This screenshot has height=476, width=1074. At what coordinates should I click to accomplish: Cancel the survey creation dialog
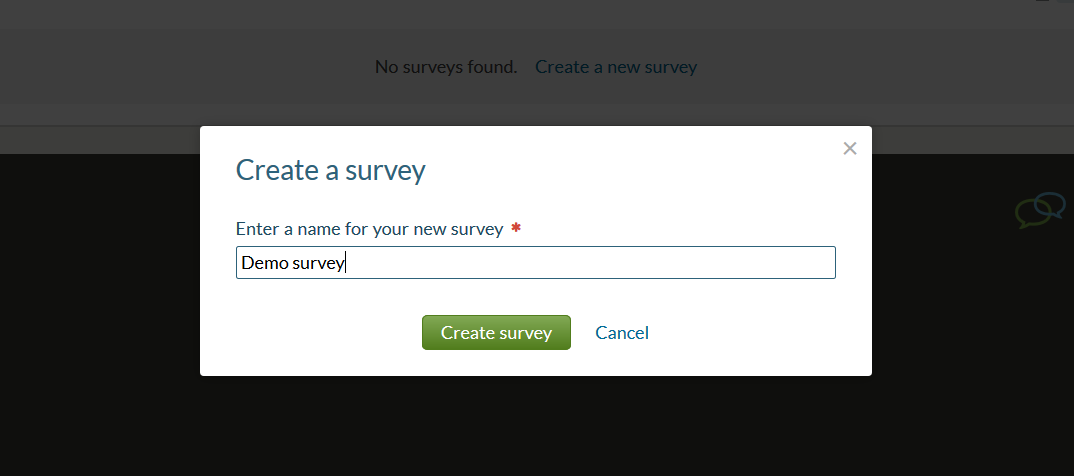point(621,332)
